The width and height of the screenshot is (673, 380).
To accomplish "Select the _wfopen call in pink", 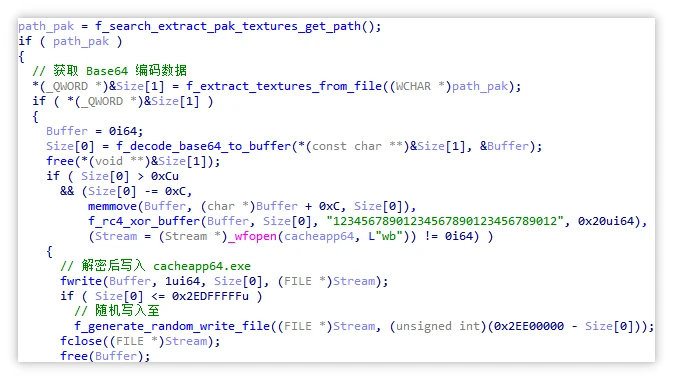I will click(x=252, y=236).
